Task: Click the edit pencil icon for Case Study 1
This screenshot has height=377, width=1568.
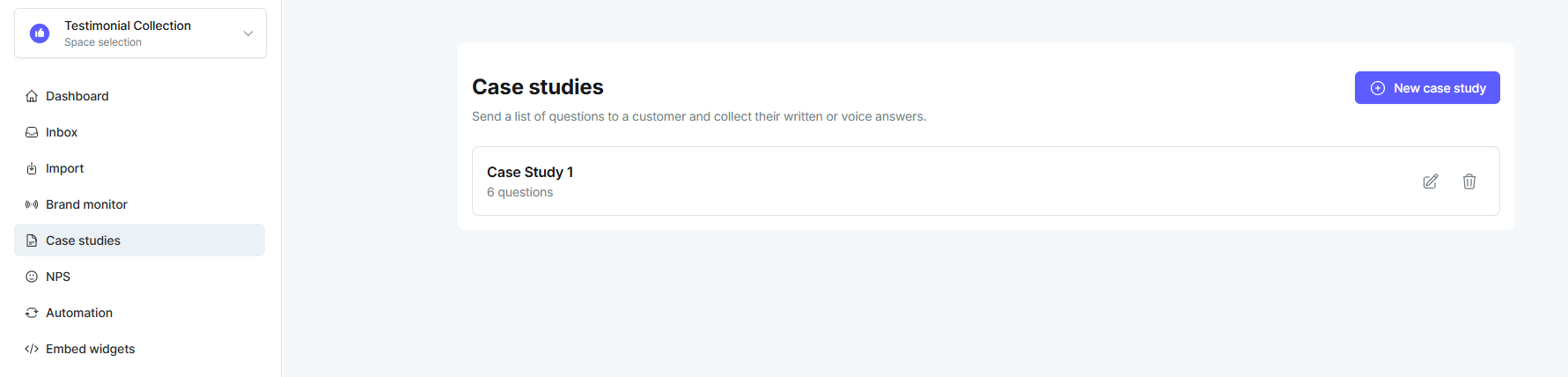Action: click(1431, 181)
